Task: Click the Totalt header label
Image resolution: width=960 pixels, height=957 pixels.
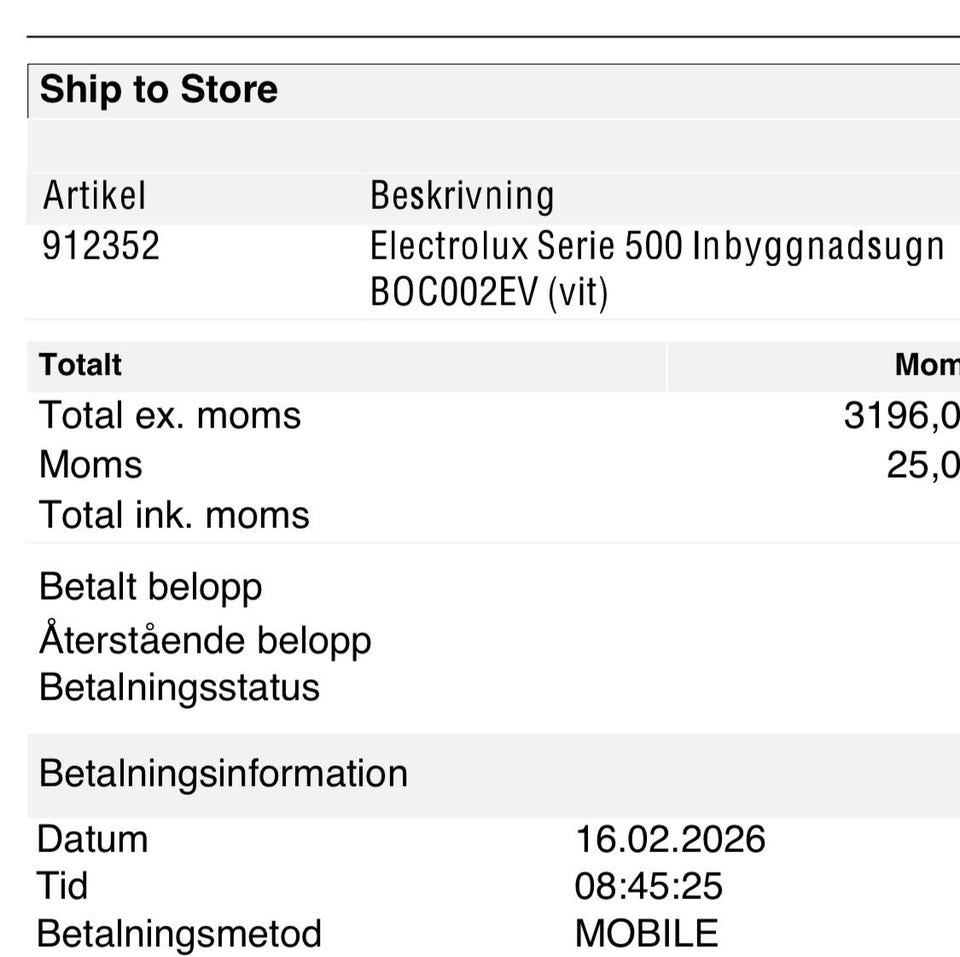Action: coord(80,365)
